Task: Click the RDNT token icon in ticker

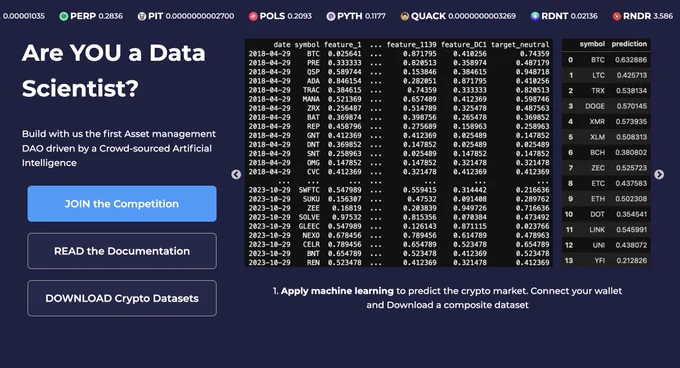Action: (x=535, y=16)
